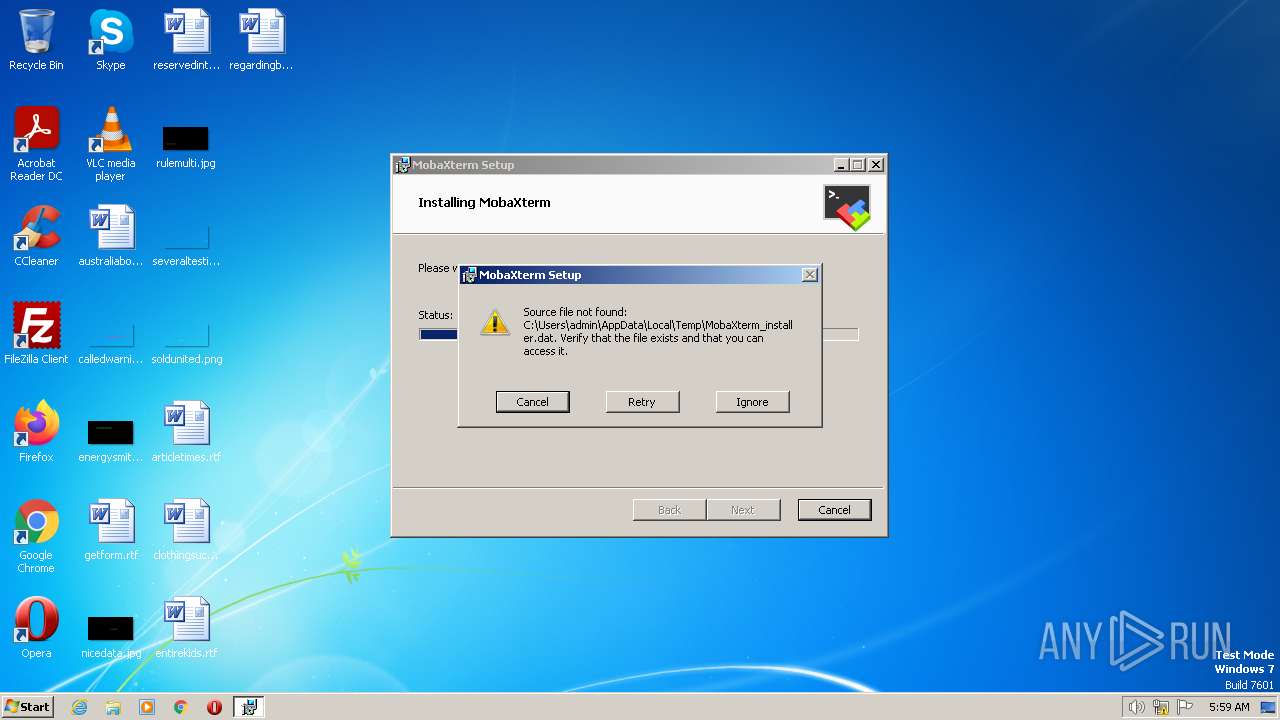Close the source file not found dialog
Viewport: 1280px width, 720px height.
click(x=810, y=274)
